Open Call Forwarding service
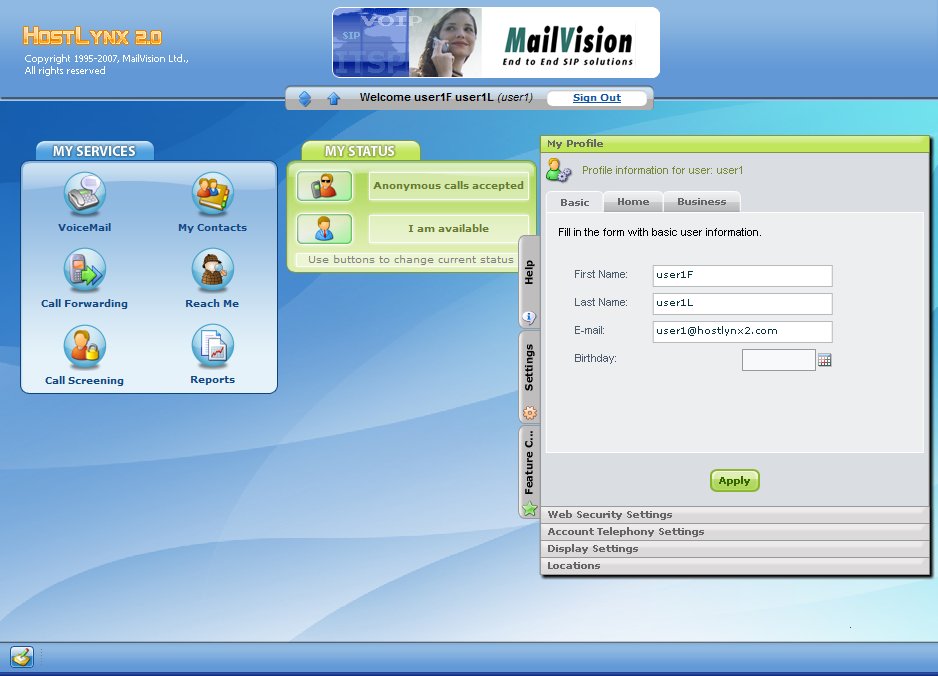938x676 pixels. click(x=85, y=270)
